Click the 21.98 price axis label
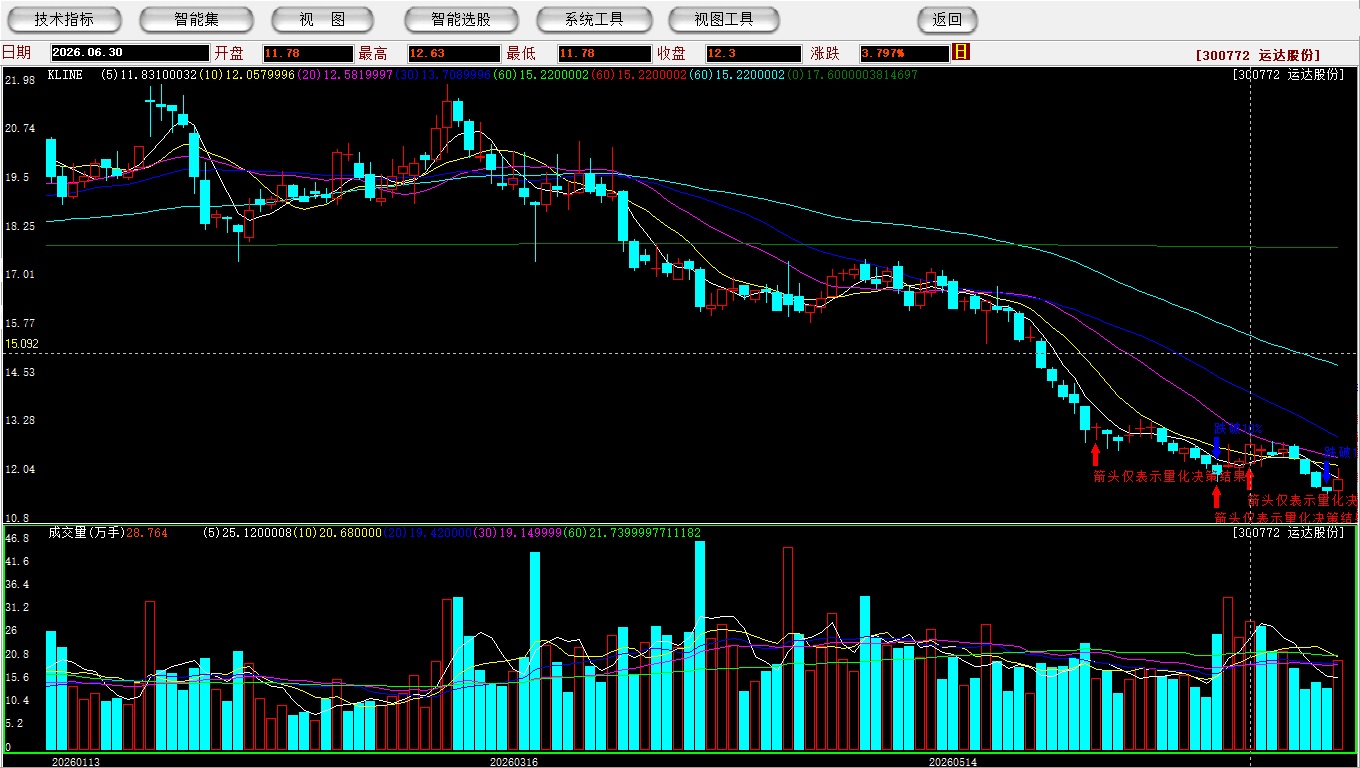The image size is (1360, 768). tap(20, 80)
